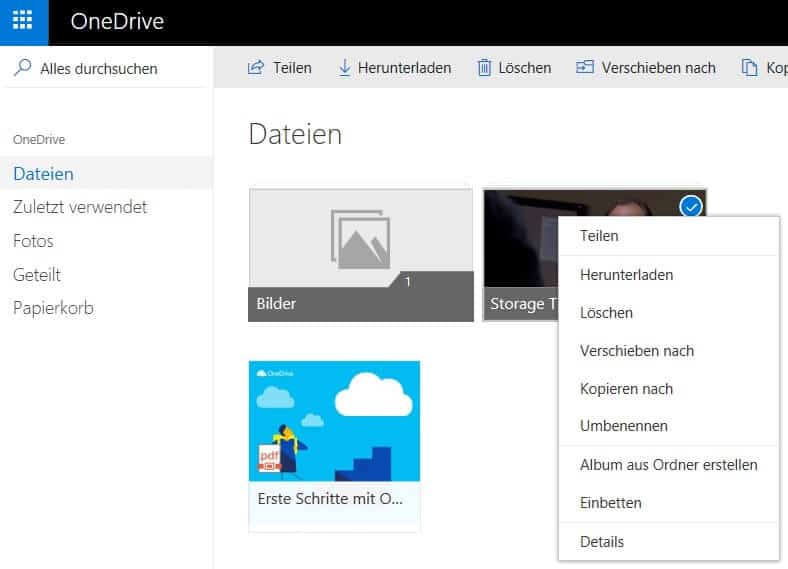Image resolution: width=788 pixels, height=569 pixels.
Task: Choose Löschen in the context menu
Action: pos(669,313)
